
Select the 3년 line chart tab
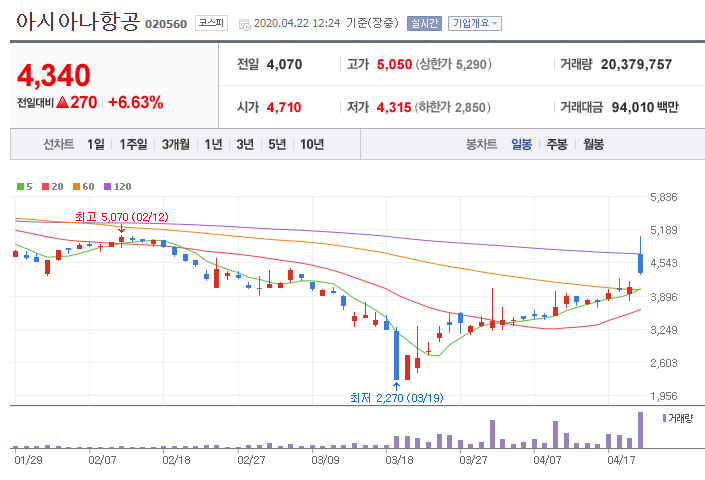pos(245,144)
